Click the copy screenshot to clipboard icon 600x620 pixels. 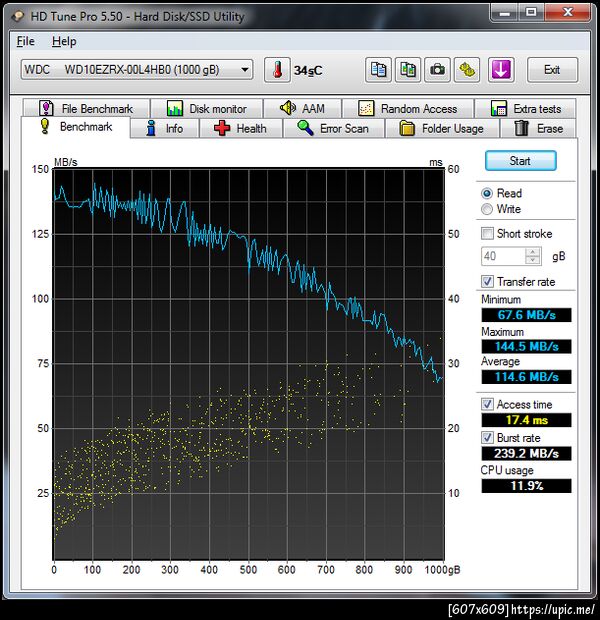[x=408, y=70]
